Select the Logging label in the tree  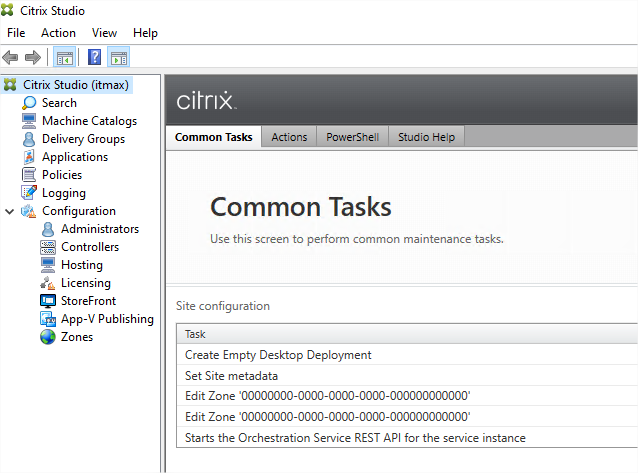pos(64,193)
